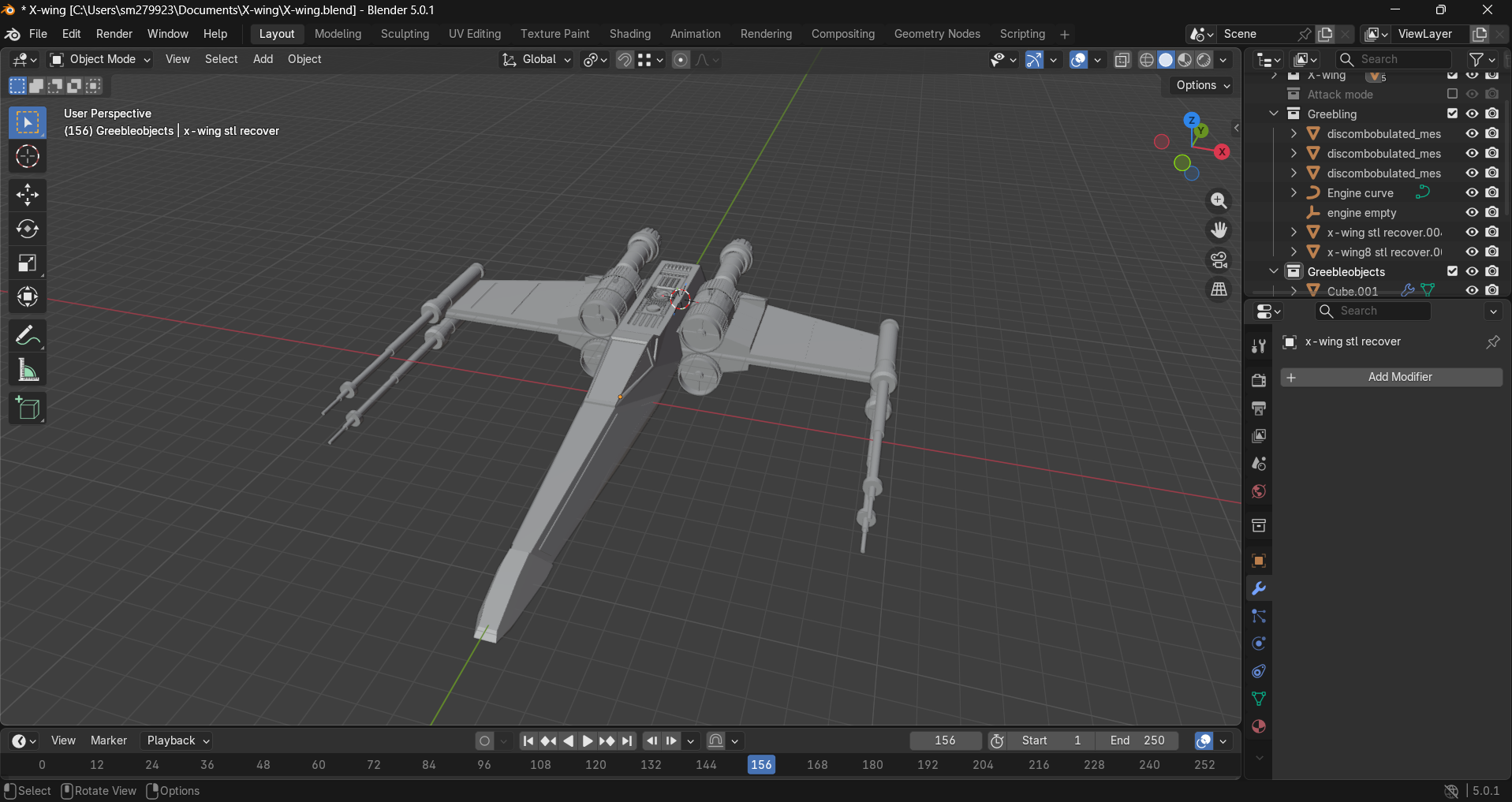
Task: Switch to the Modeling workspace tab
Action: pyautogui.click(x=338, y=34)
